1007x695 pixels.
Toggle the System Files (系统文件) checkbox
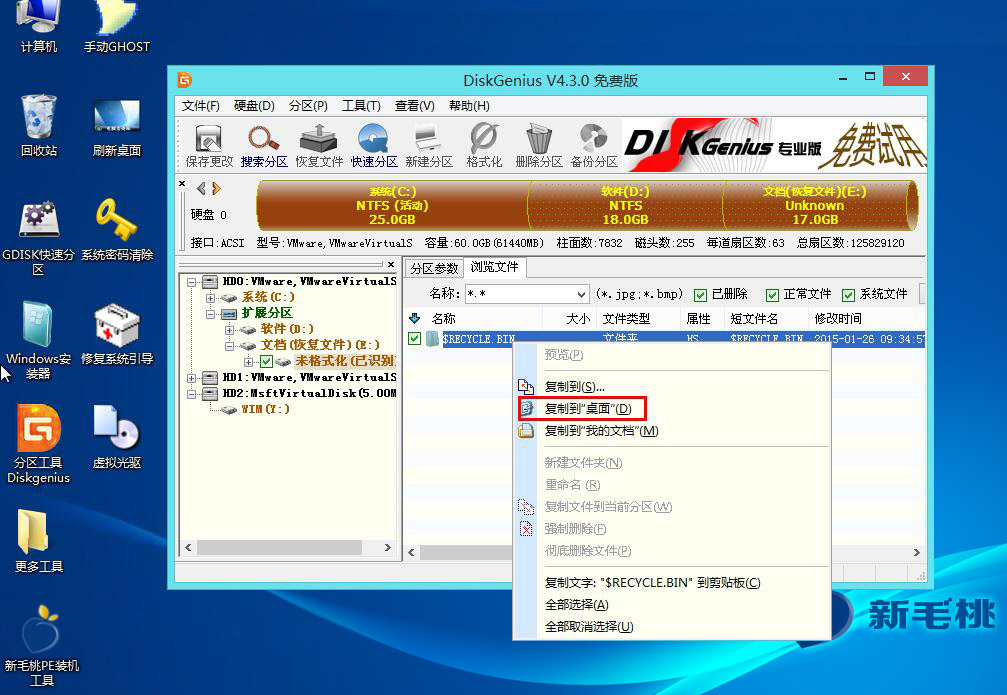[x=848, y=295]
